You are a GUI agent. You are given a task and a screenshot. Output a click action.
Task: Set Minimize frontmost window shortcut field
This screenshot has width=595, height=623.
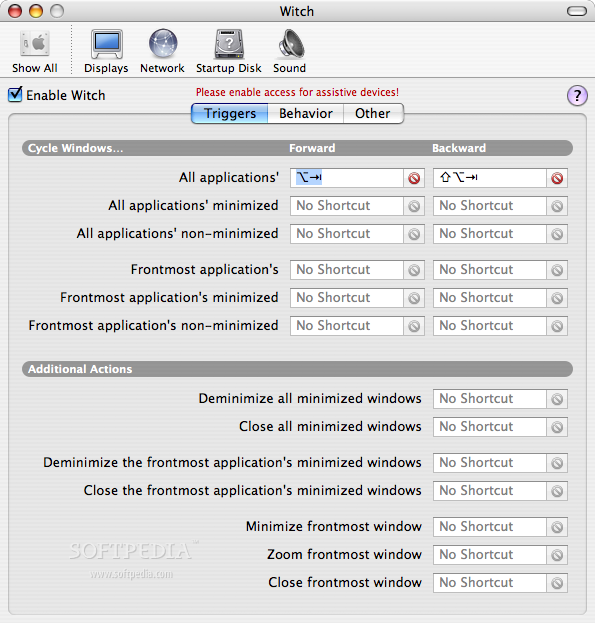(490, 527)
